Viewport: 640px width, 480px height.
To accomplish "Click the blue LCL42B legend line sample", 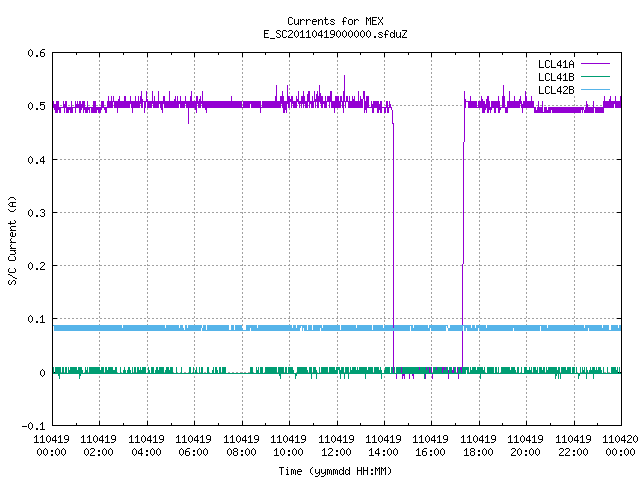I will coord(595,90).
